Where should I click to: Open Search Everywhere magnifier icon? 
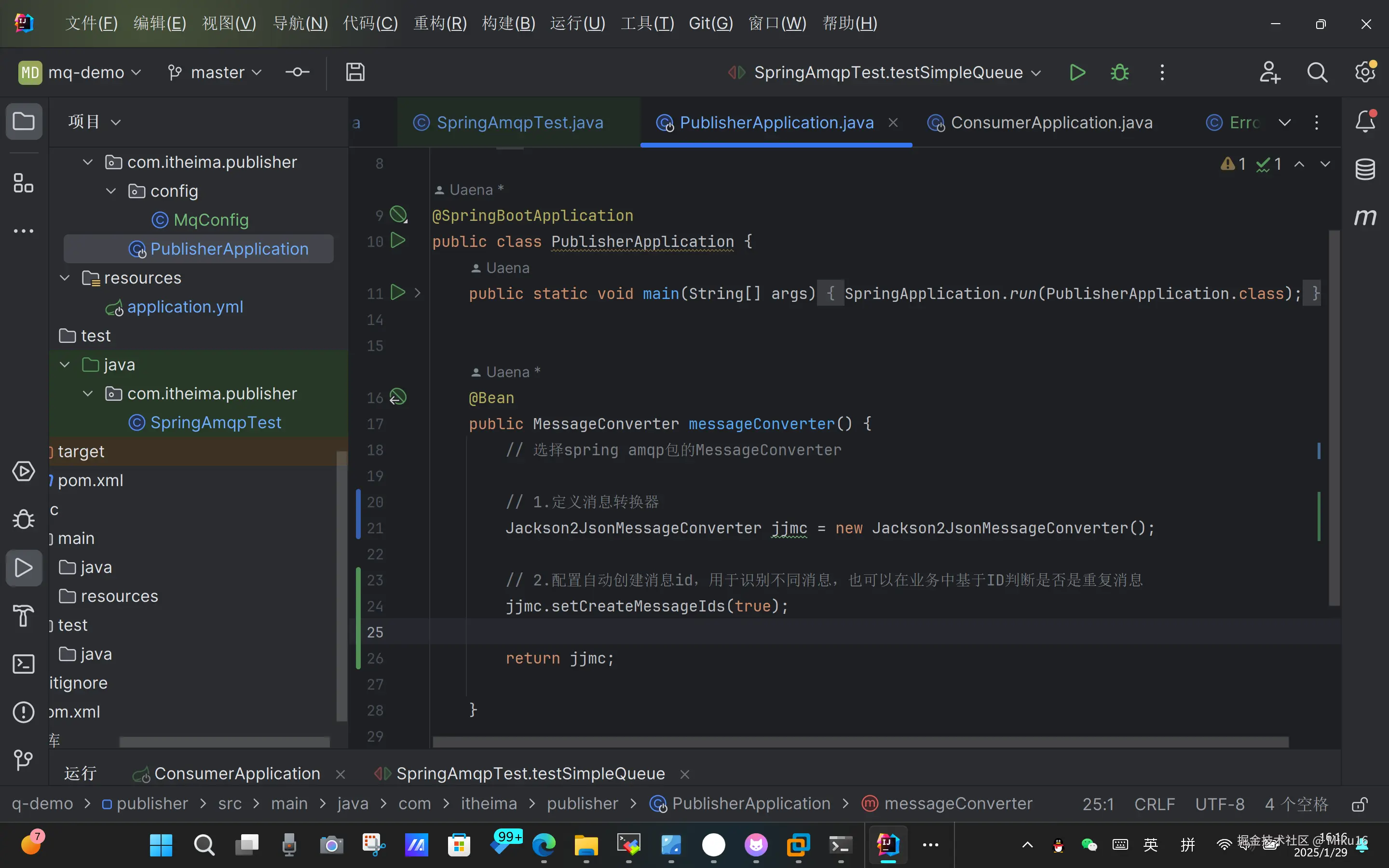(x=1317, y=72)
